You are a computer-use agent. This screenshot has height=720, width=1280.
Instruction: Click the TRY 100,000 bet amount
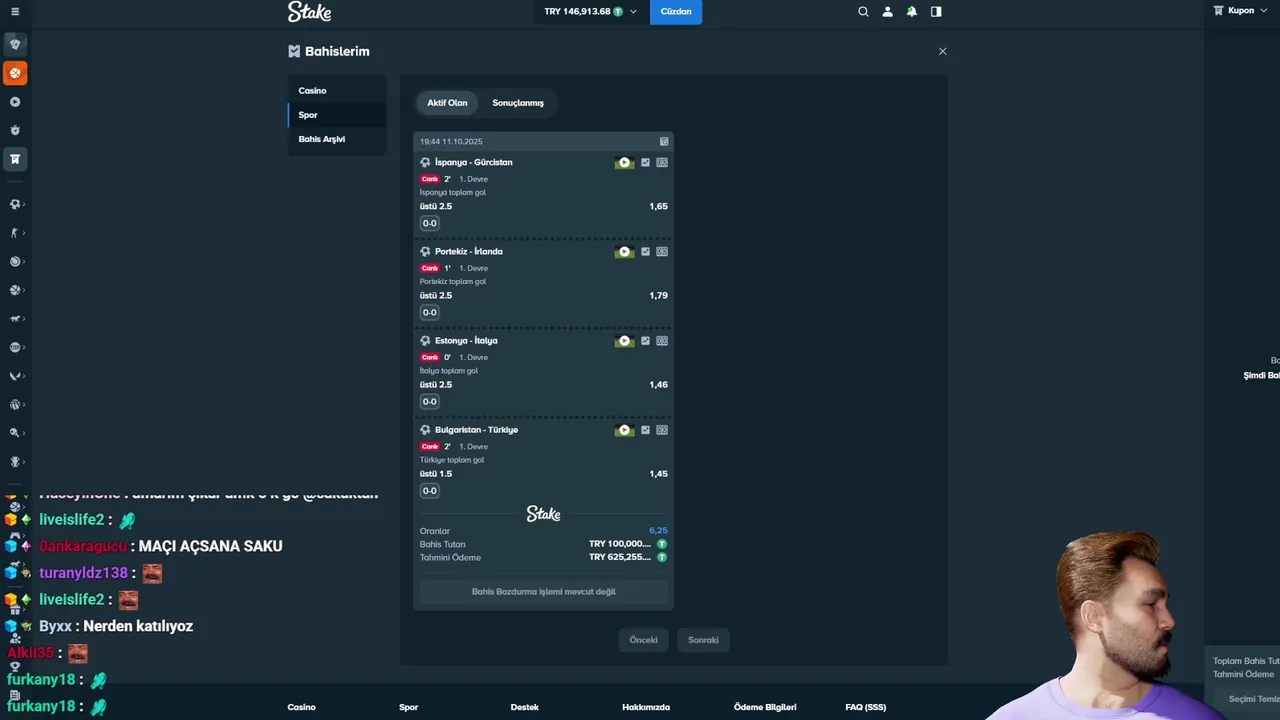pos(620,544)
